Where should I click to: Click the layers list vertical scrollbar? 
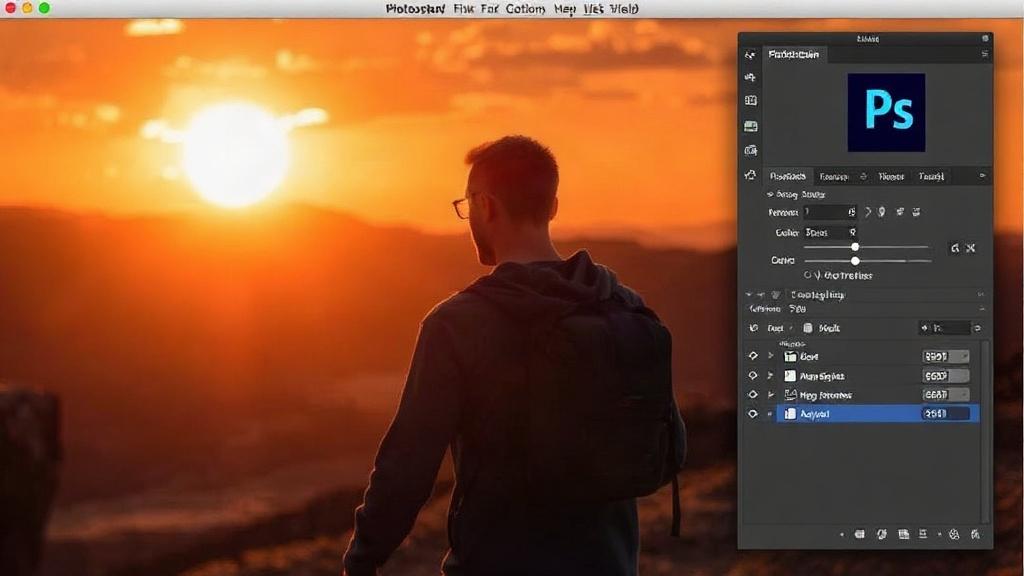985,431
